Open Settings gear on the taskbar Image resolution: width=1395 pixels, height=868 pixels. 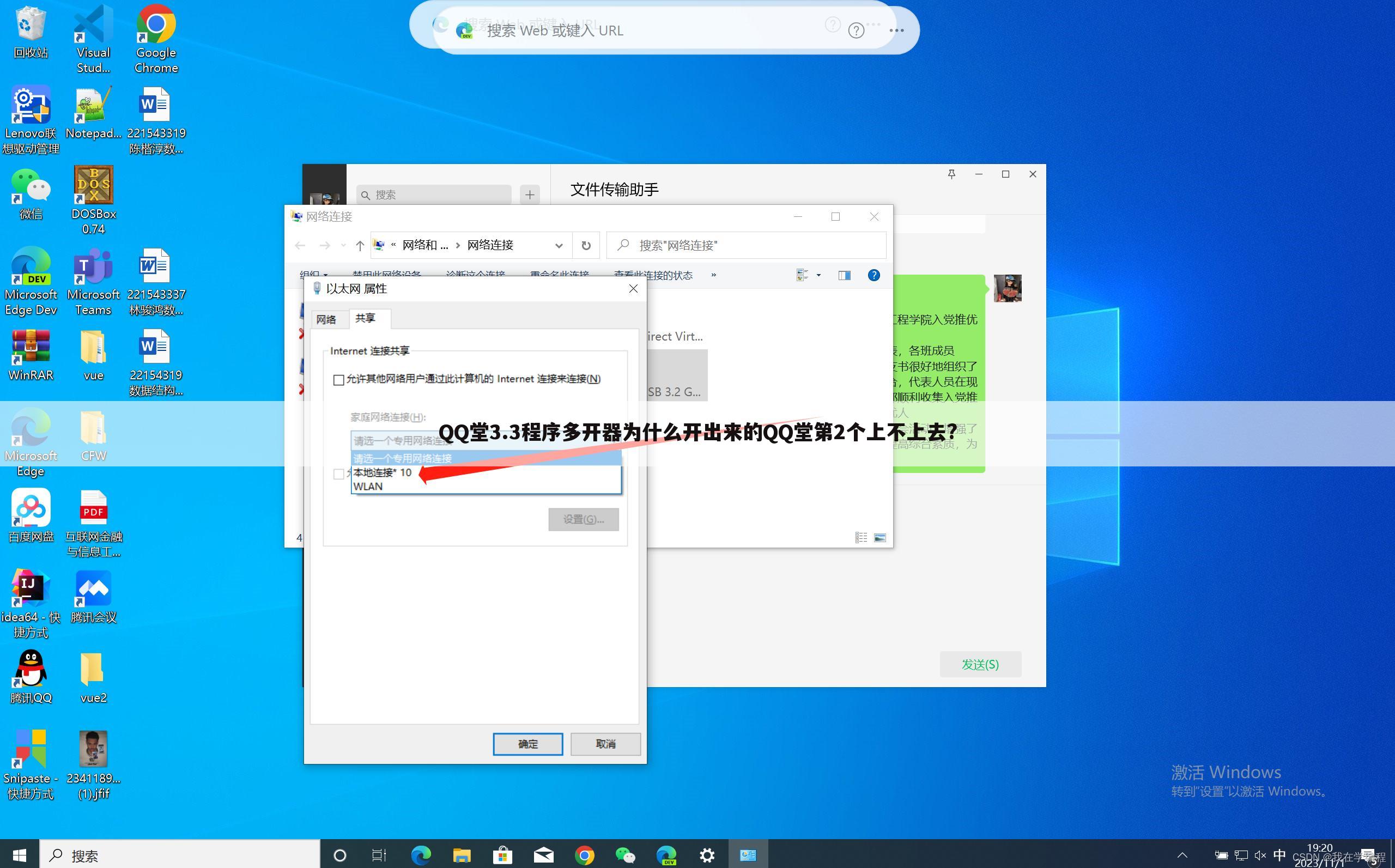[x=707, y=855]
